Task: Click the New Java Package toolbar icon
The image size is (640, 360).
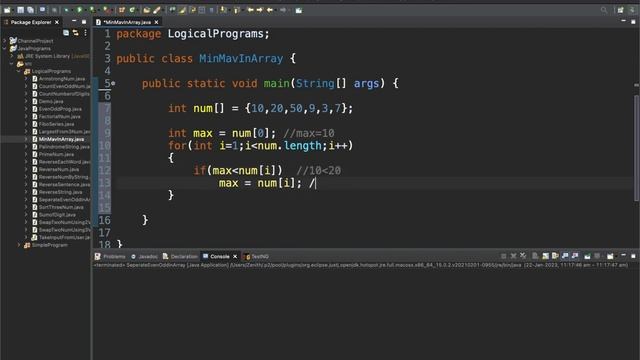Action: click(122, 10)
